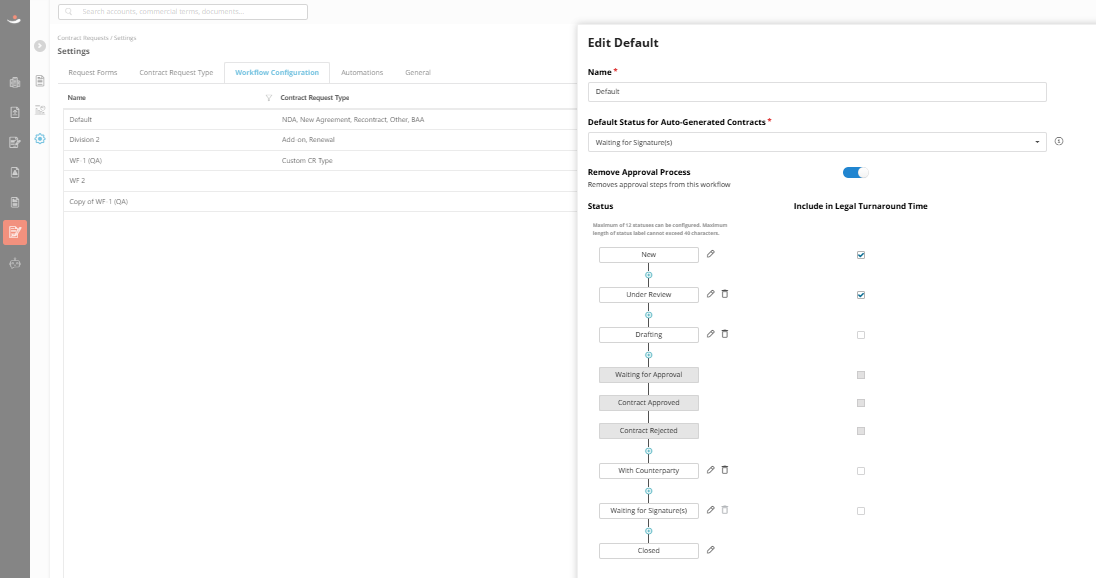This screenshot has width=1096, height=578.
Task: Open the Copy of WF-1 (QA) row
Action: 320,201
